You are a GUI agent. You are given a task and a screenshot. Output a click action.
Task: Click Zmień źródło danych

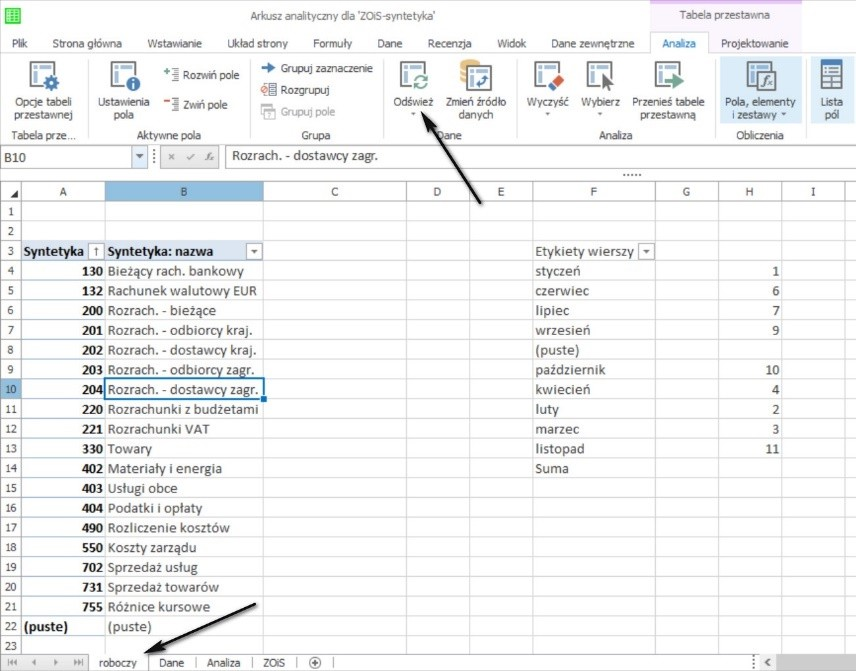(475, 91)
